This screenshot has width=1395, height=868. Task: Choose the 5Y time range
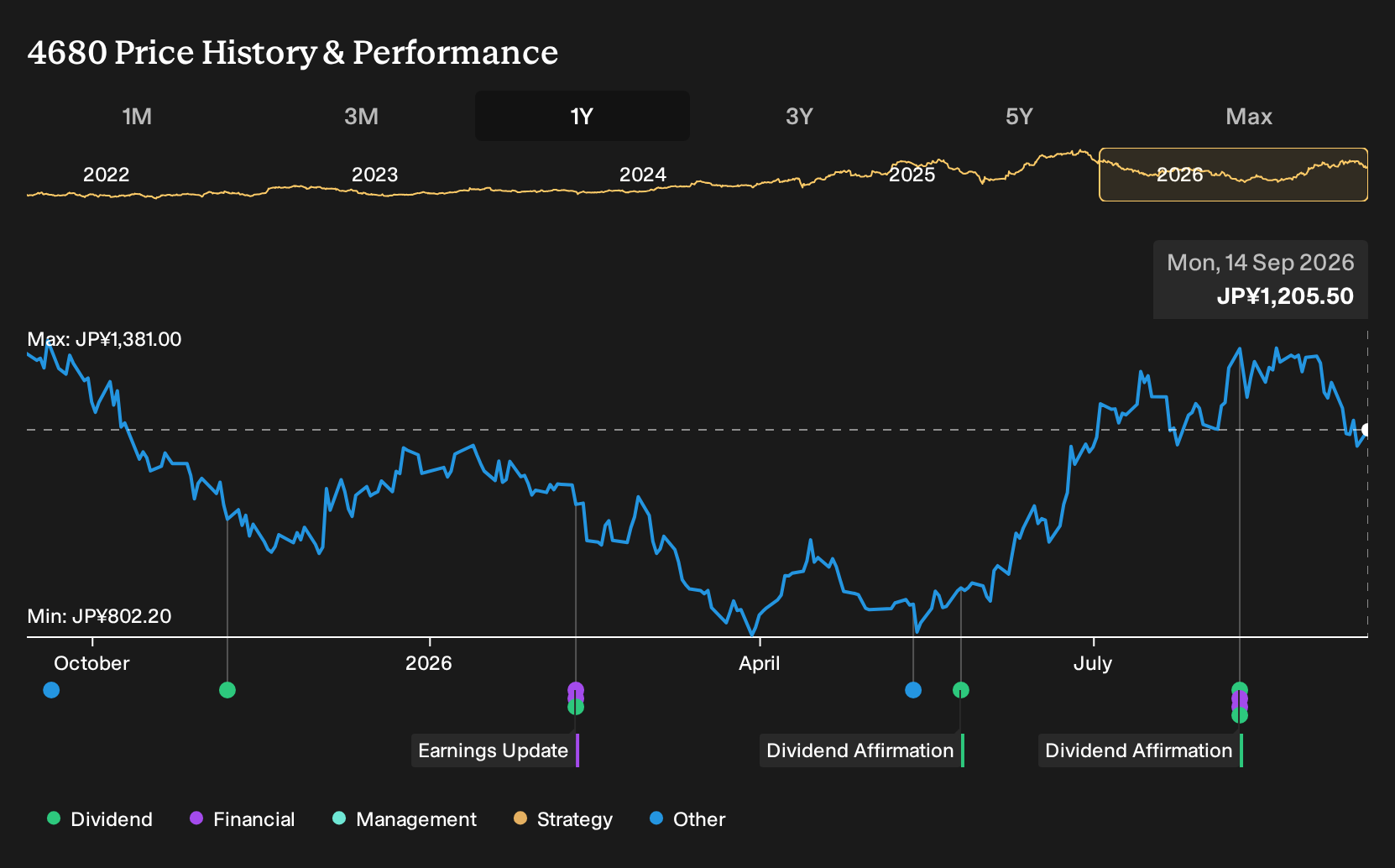[1019, 116]
